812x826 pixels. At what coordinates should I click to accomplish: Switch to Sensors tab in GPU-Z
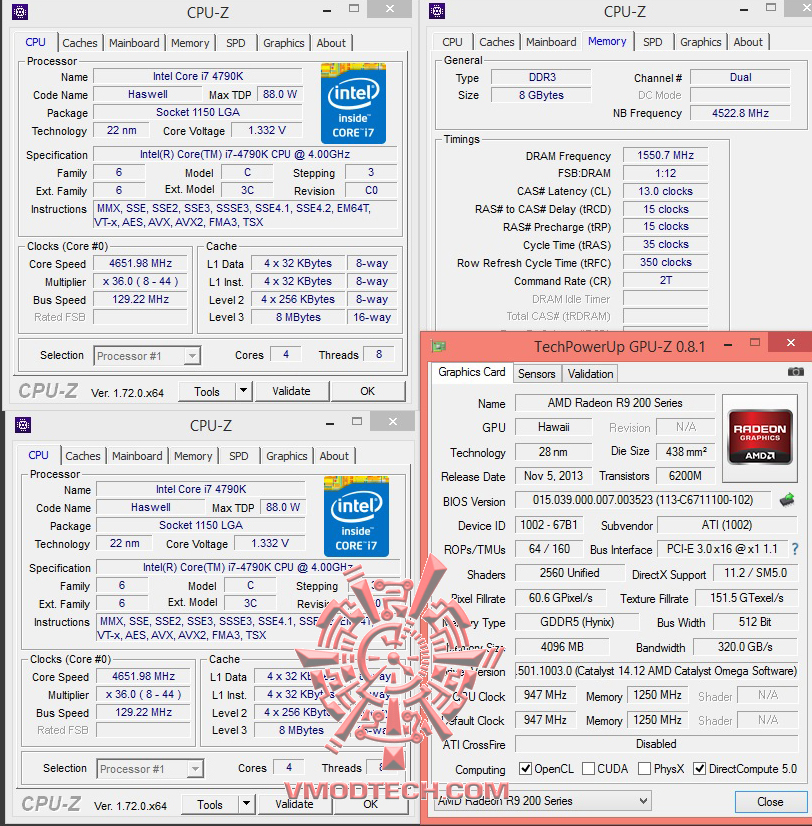(536, 373)
